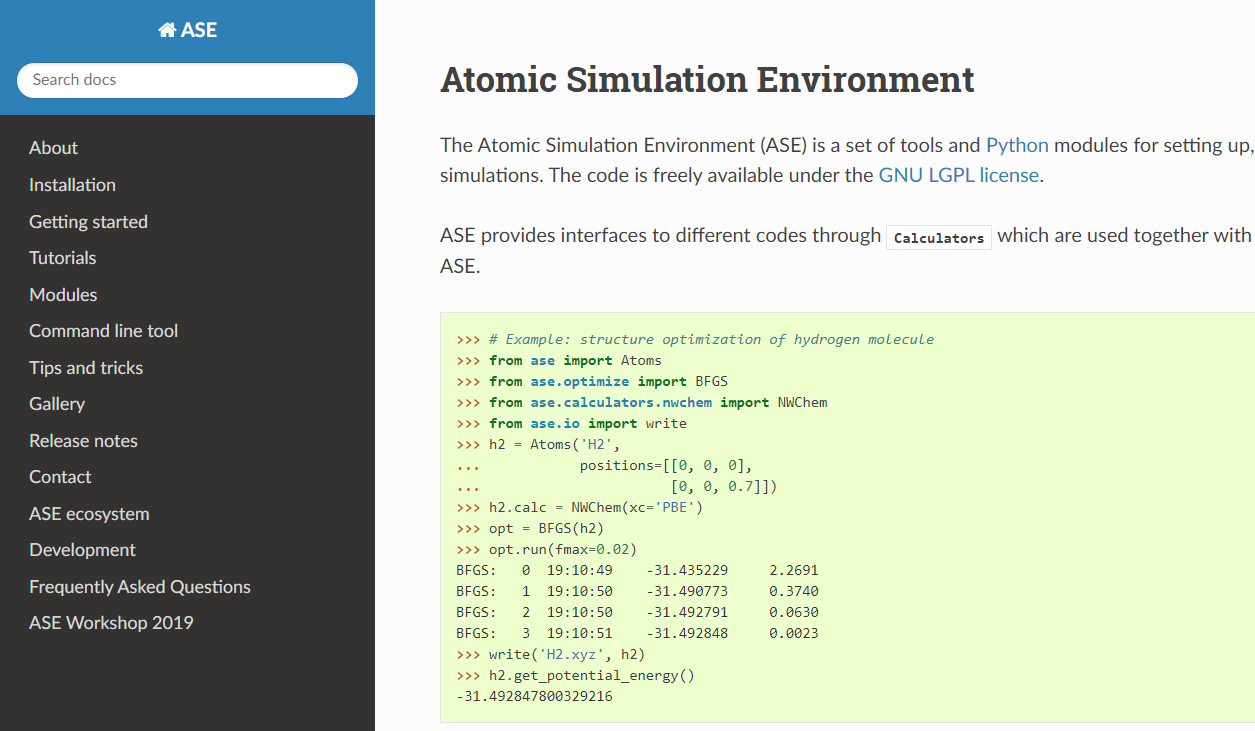
Task: Open the GNU LGPL license link
Action: pos(960,175)
